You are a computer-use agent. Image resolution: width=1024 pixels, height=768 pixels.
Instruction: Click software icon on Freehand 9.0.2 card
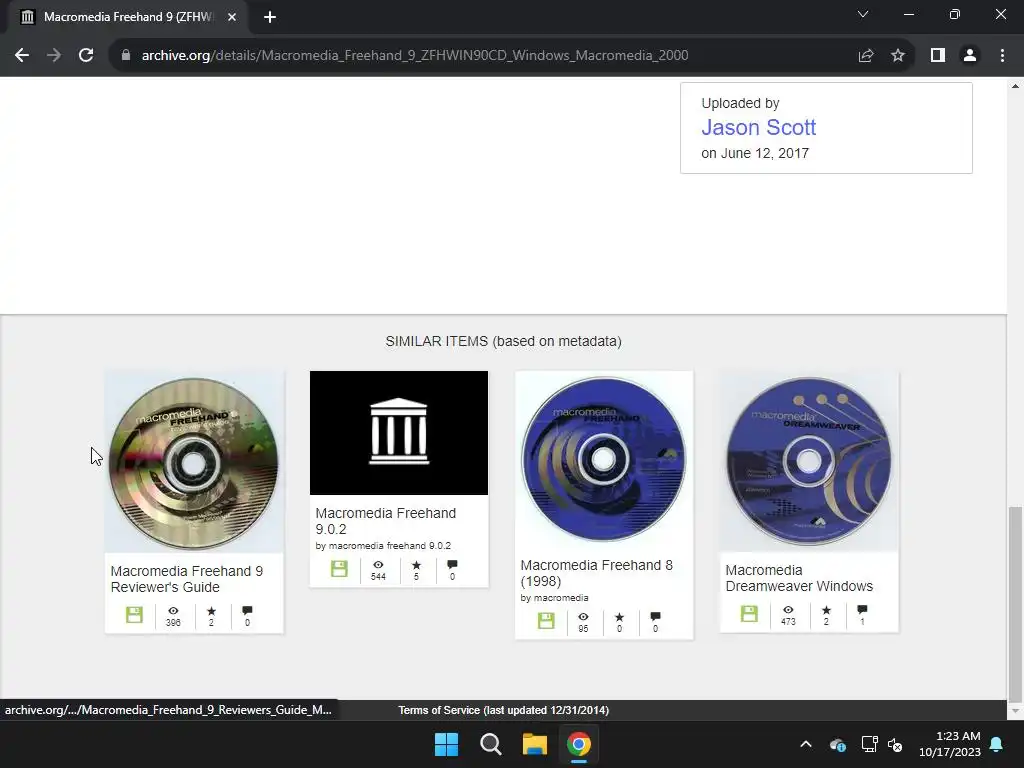click(x=339, y=568)
